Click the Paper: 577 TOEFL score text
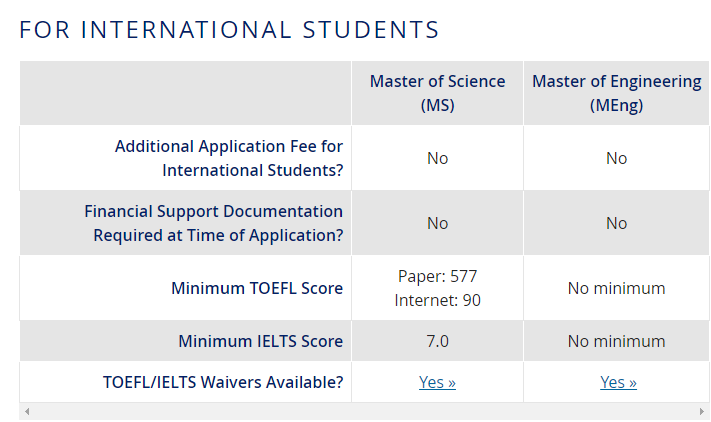 (x=437, y=276)
